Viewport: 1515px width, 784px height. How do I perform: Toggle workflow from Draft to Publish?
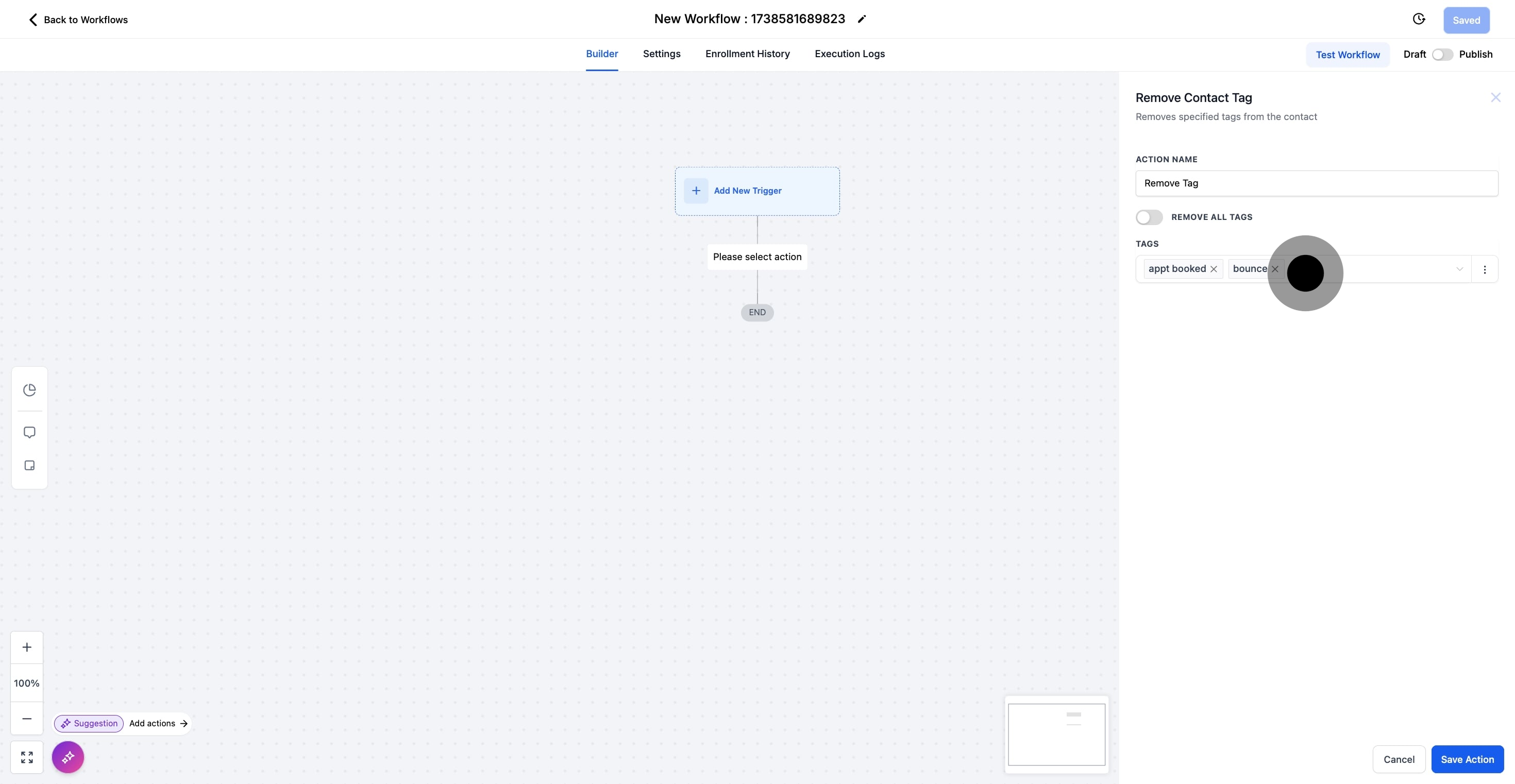[x=1442, y=55]
